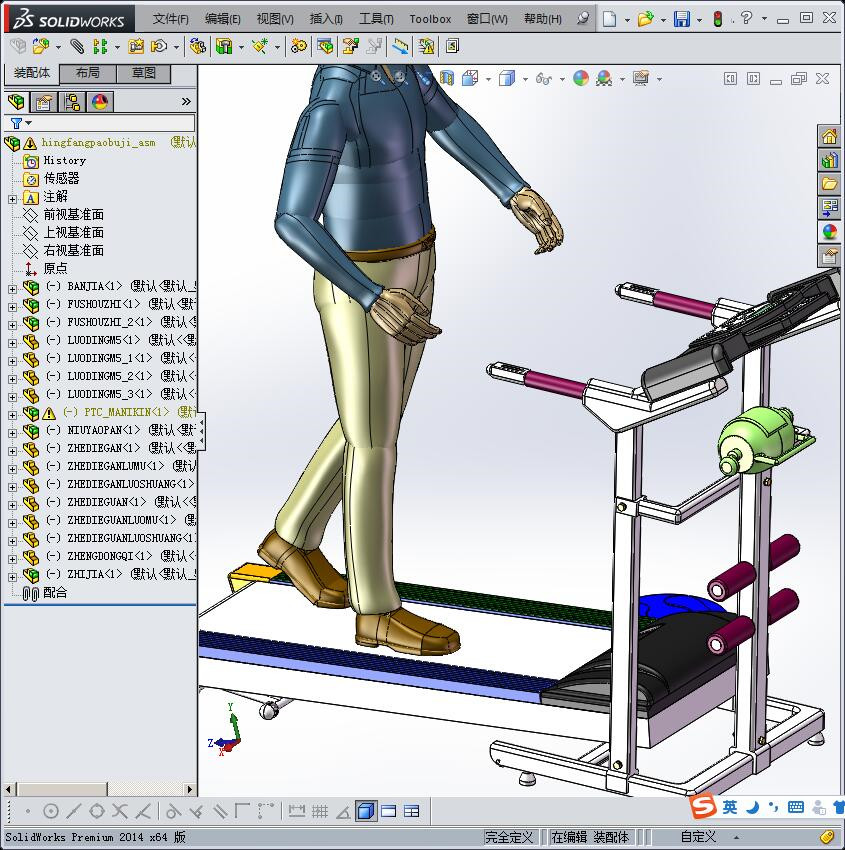Open the View Settings monitor dropdown arrow
Image resolution: width=845 pixels, height=850 pixels.
[659, 80]
